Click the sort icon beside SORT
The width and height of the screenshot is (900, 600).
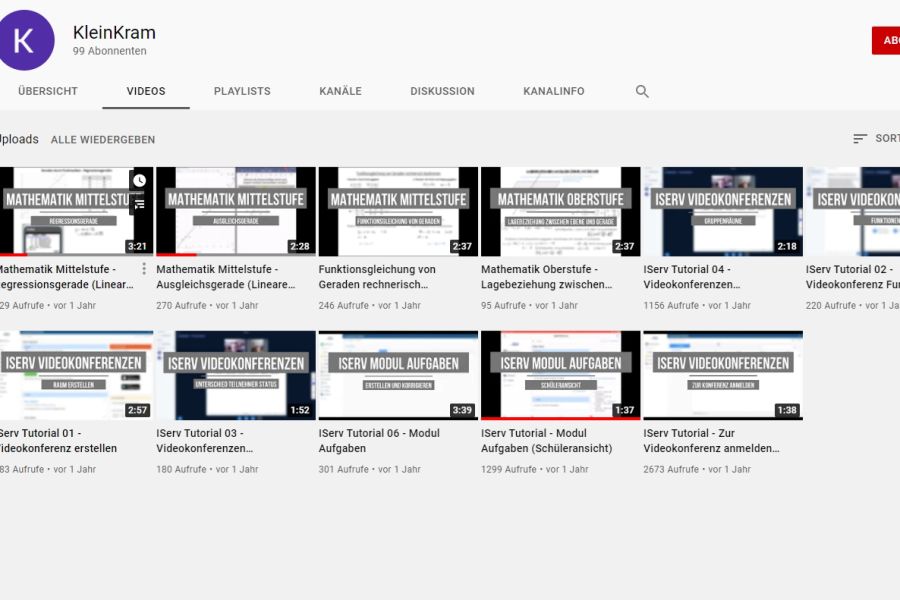coord(859,138)
